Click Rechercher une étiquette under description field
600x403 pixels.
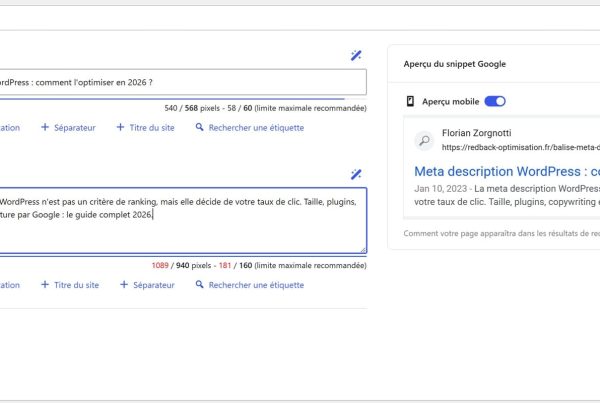coord(249,285)
